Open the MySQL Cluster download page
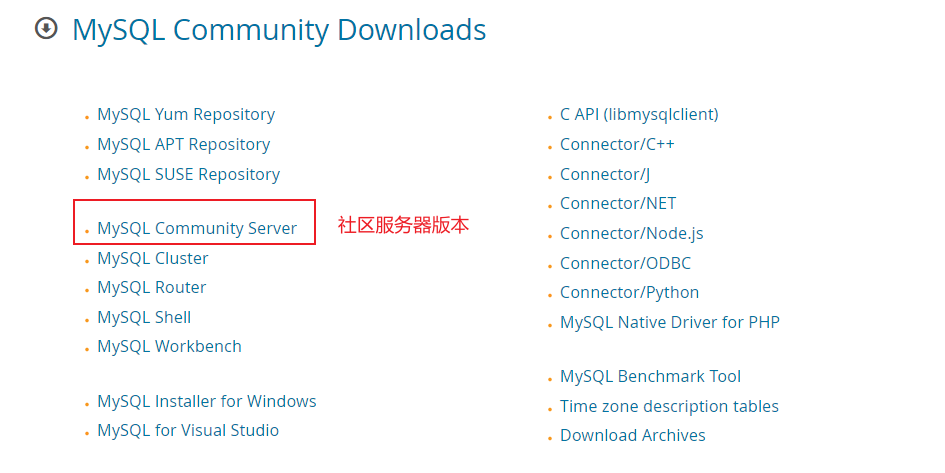The width and height of the screenshot is (945, 473). coord(153,258)
